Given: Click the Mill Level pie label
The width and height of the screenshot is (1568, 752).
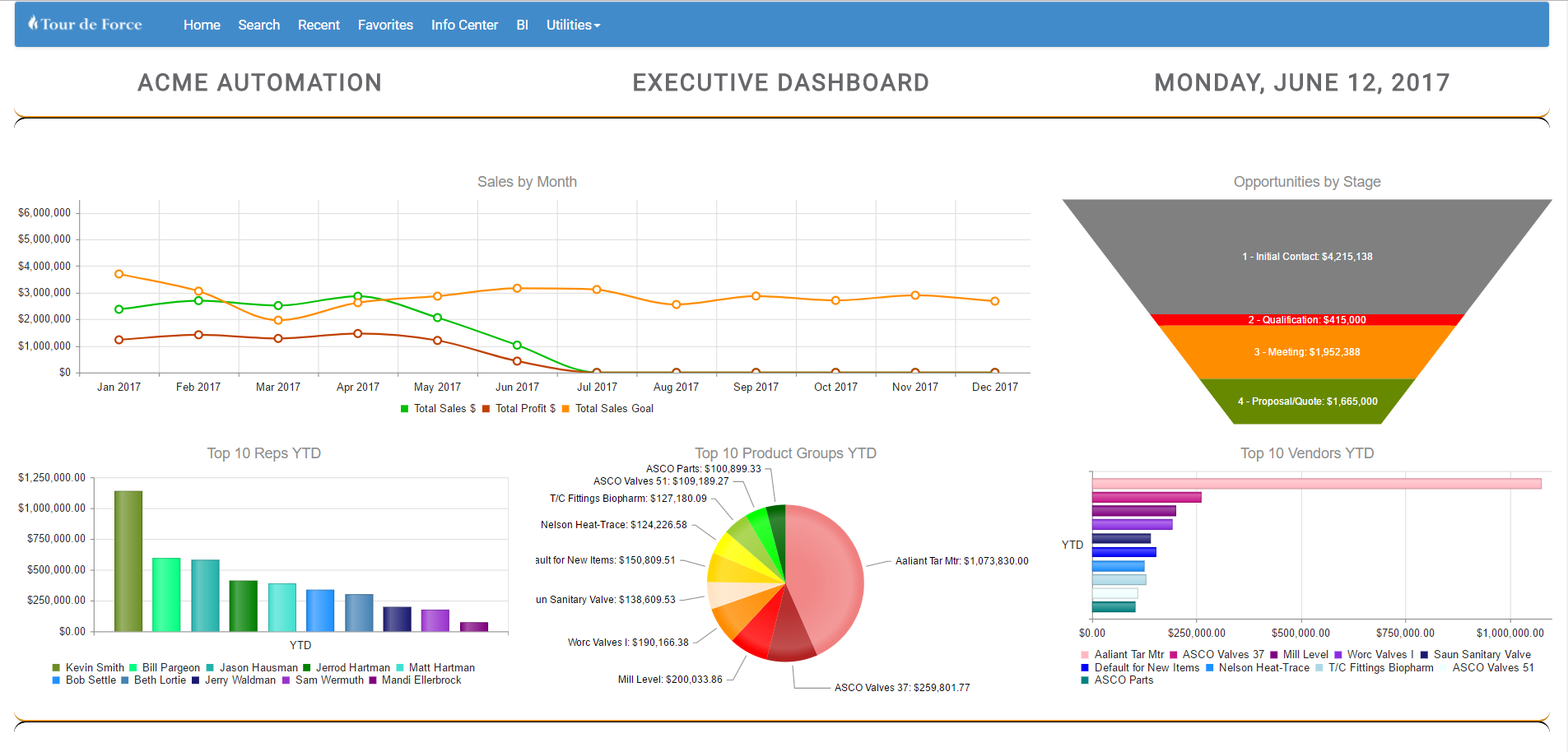Looking at the screenshot, I should tap(670, 680).
